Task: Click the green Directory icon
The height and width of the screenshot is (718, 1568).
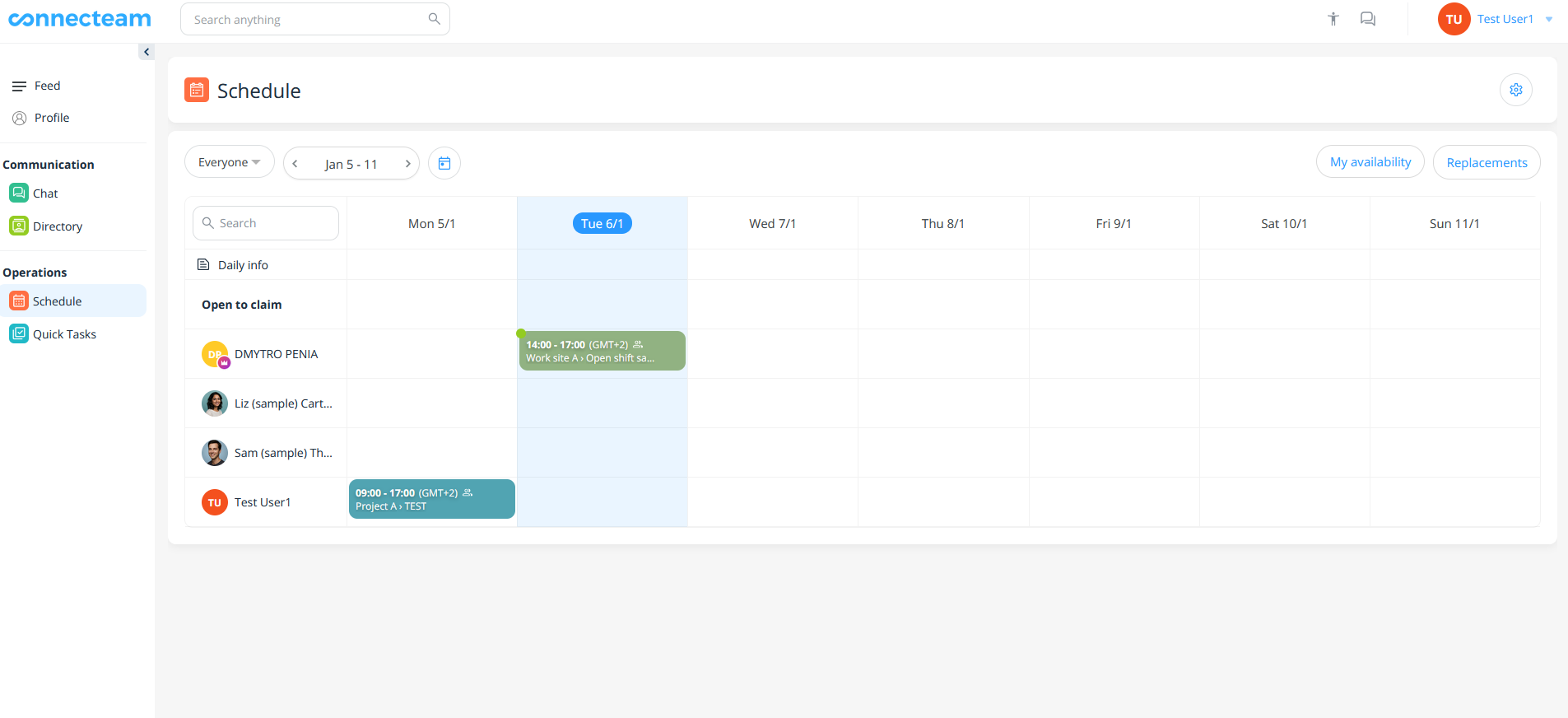Action: click(x=19, y=226)
